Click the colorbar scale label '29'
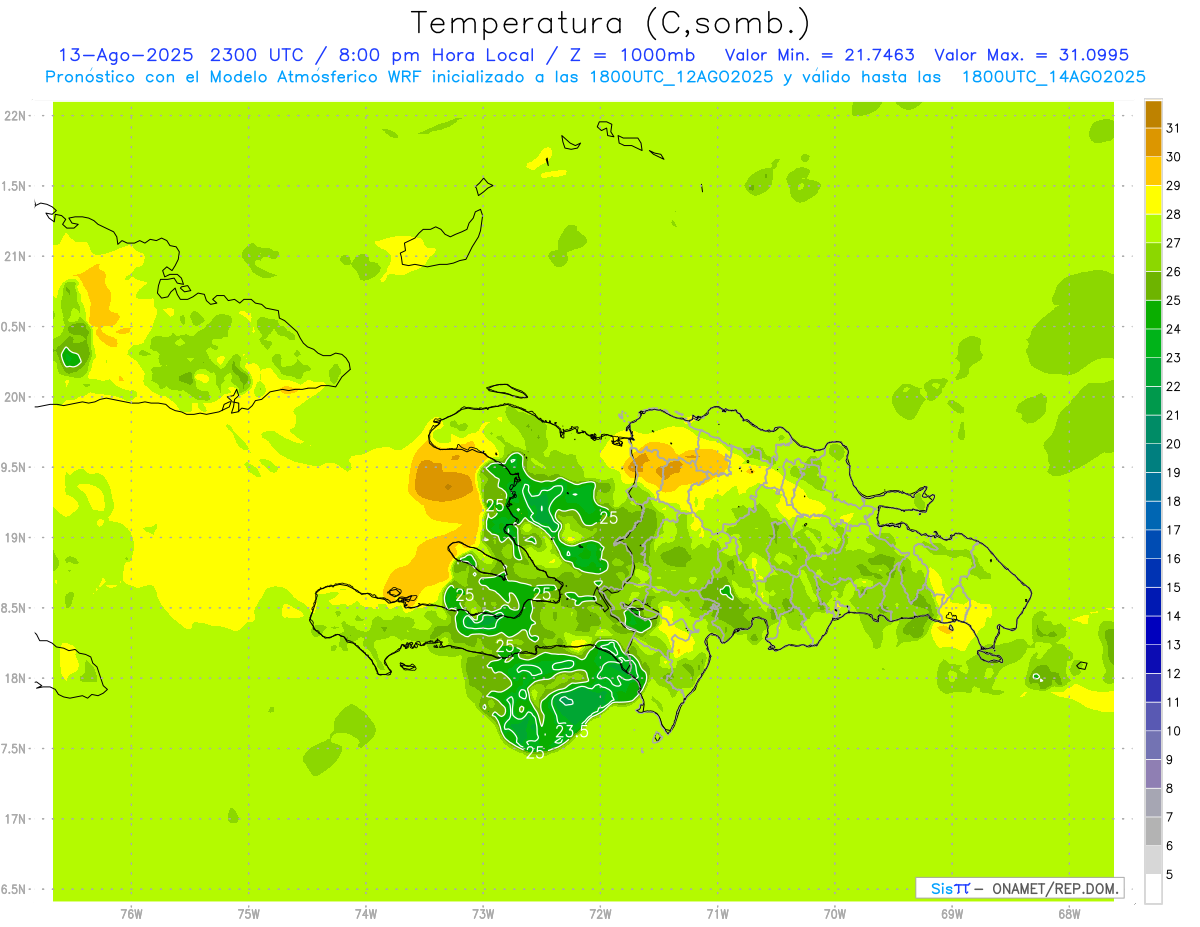Image resolution: width=1200 pixels, height=927 pixels. pos(1174,186)
